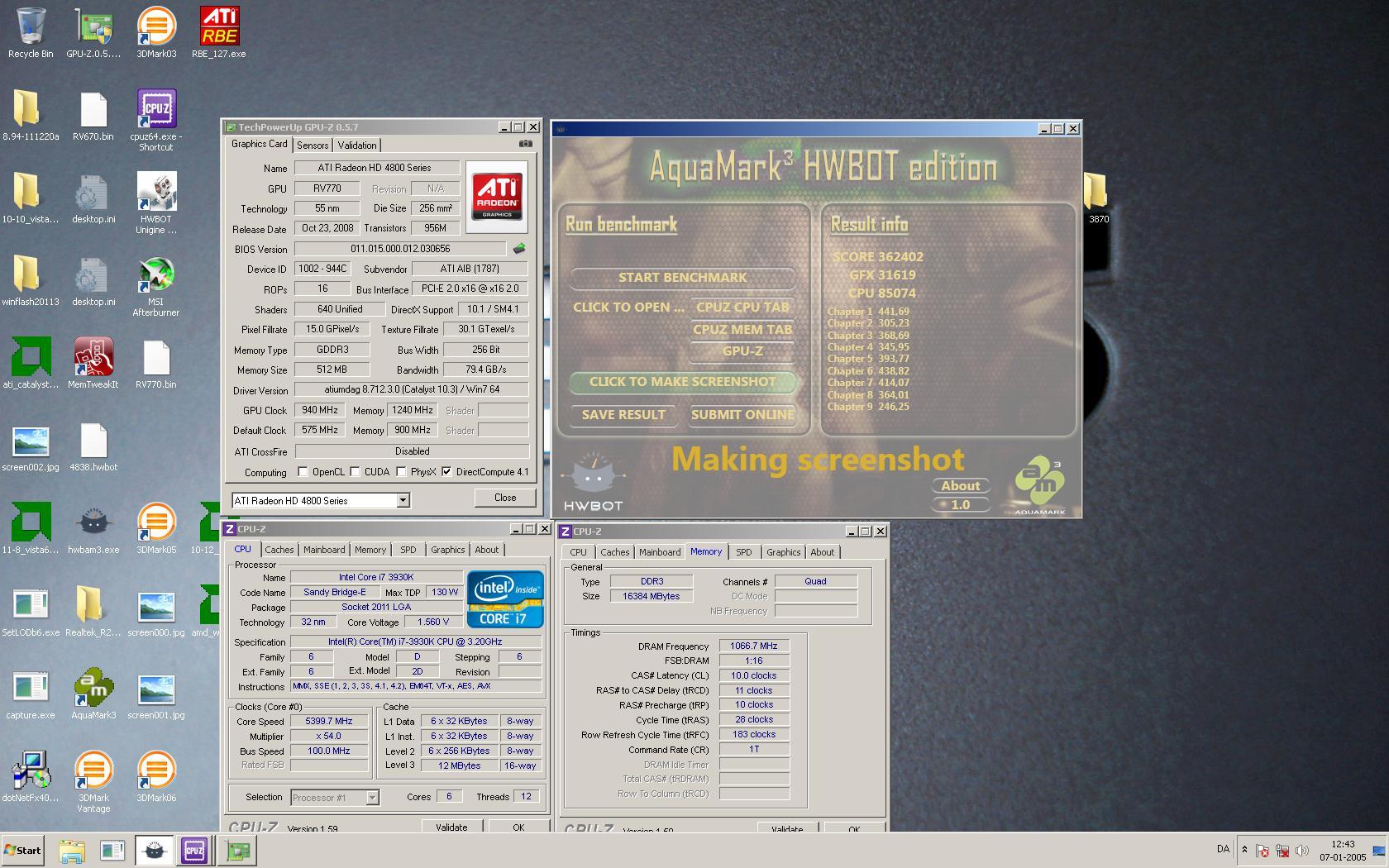This screenshot has width=1389, height=868.
Task: Open the About tab in left CPU-Z window
Action: tap(487, 550)
